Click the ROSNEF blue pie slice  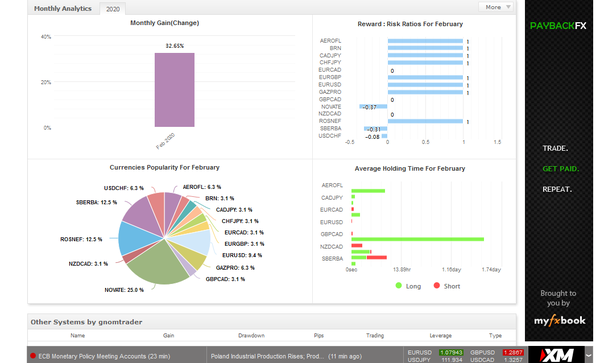138,238
